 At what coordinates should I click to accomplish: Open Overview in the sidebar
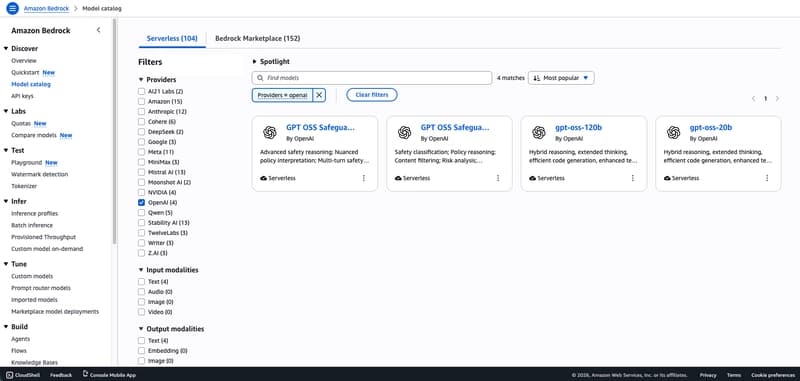pos(24,61)
